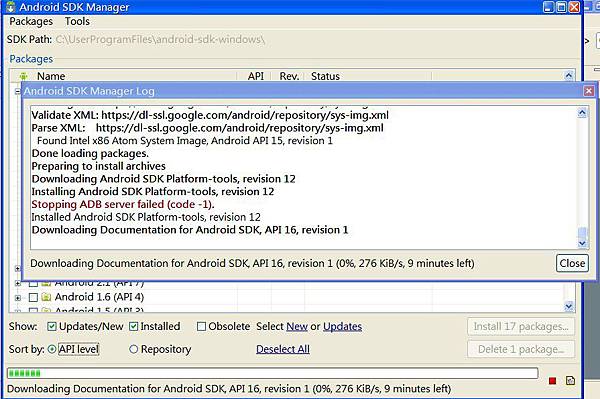
Task: Click the 'Stopping ADB server failed' log line
Action: pos(123,204)
